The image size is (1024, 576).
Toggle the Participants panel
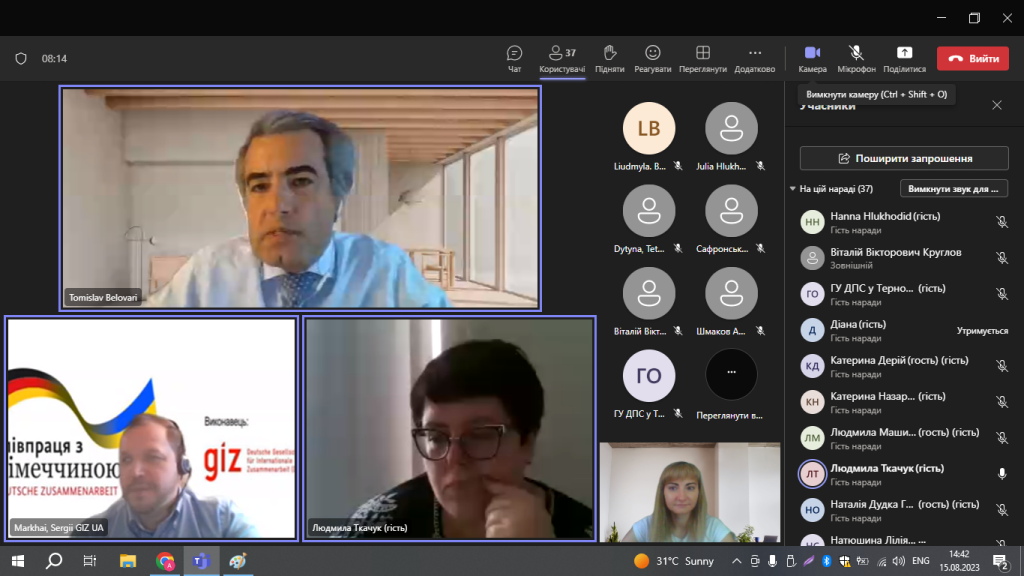click(x=562, y=58)
